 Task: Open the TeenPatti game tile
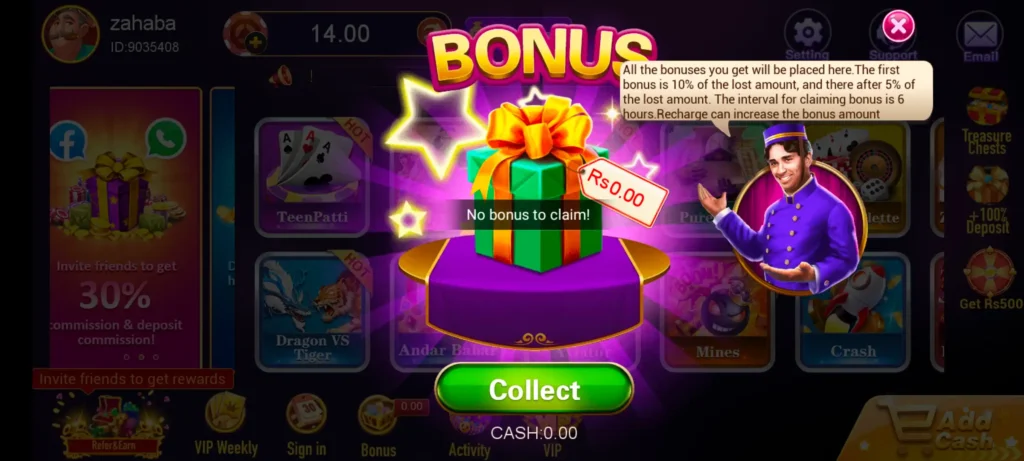312,177
